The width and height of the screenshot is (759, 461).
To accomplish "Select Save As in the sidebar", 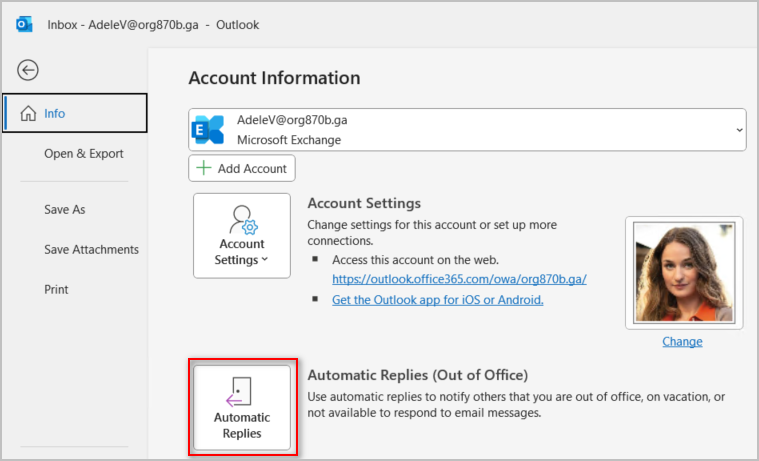I will 64,209.
